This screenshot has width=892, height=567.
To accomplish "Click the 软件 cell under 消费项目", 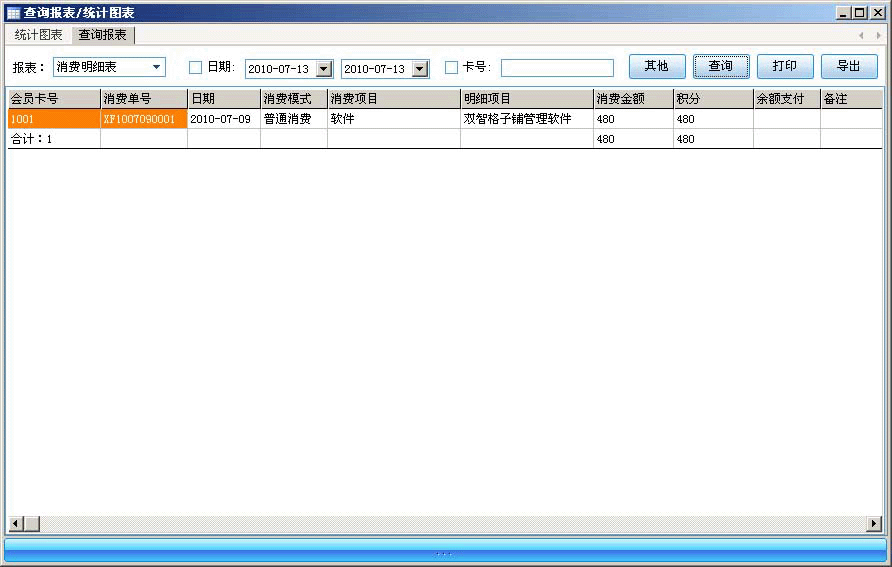I will point(394,119).
